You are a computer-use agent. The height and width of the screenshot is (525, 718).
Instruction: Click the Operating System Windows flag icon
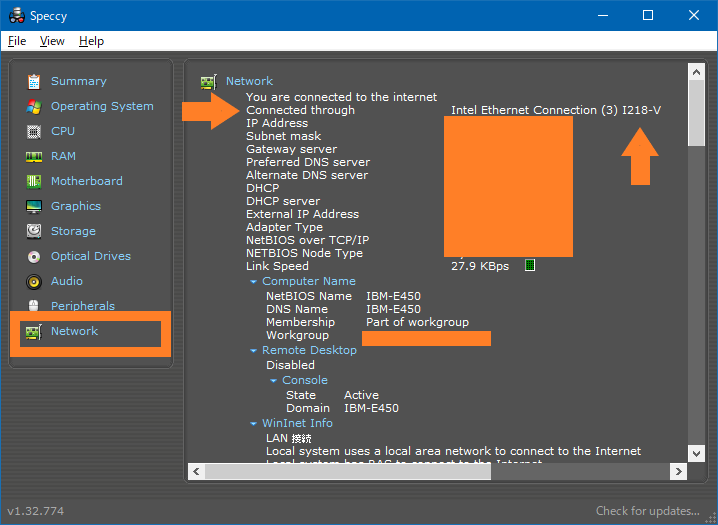34,106
